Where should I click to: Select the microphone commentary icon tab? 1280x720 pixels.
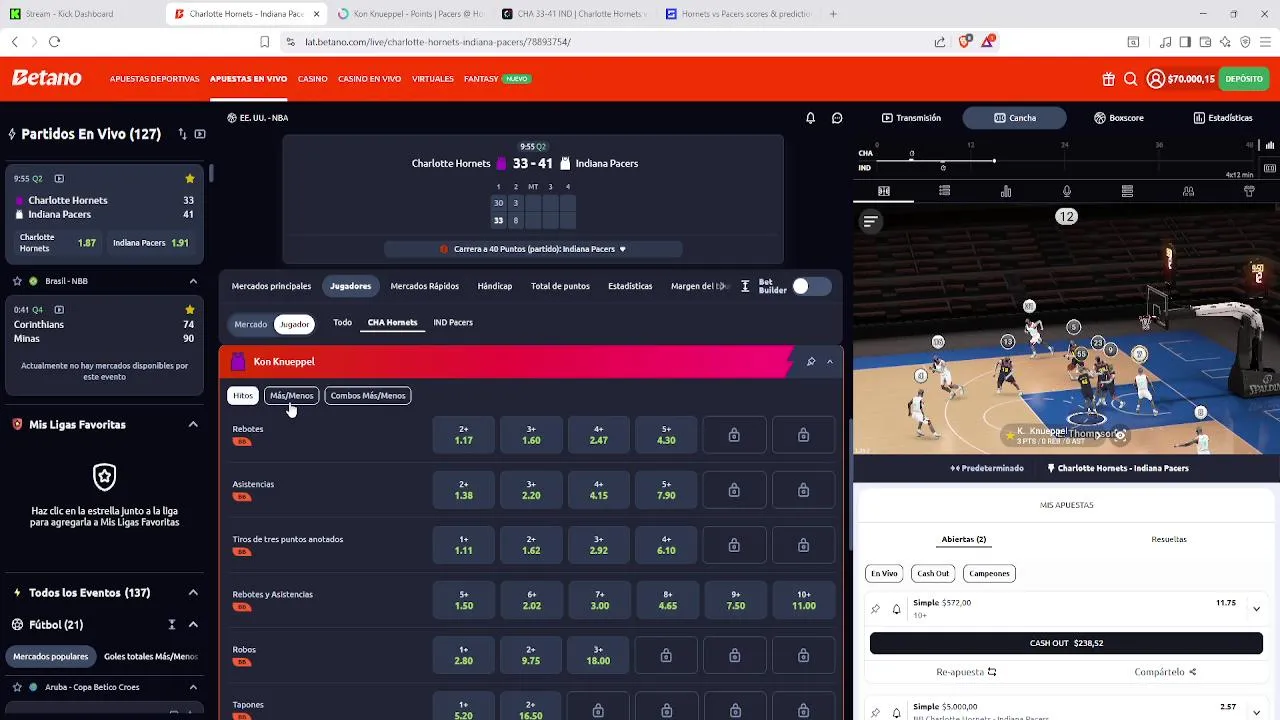click(1067, 191)
